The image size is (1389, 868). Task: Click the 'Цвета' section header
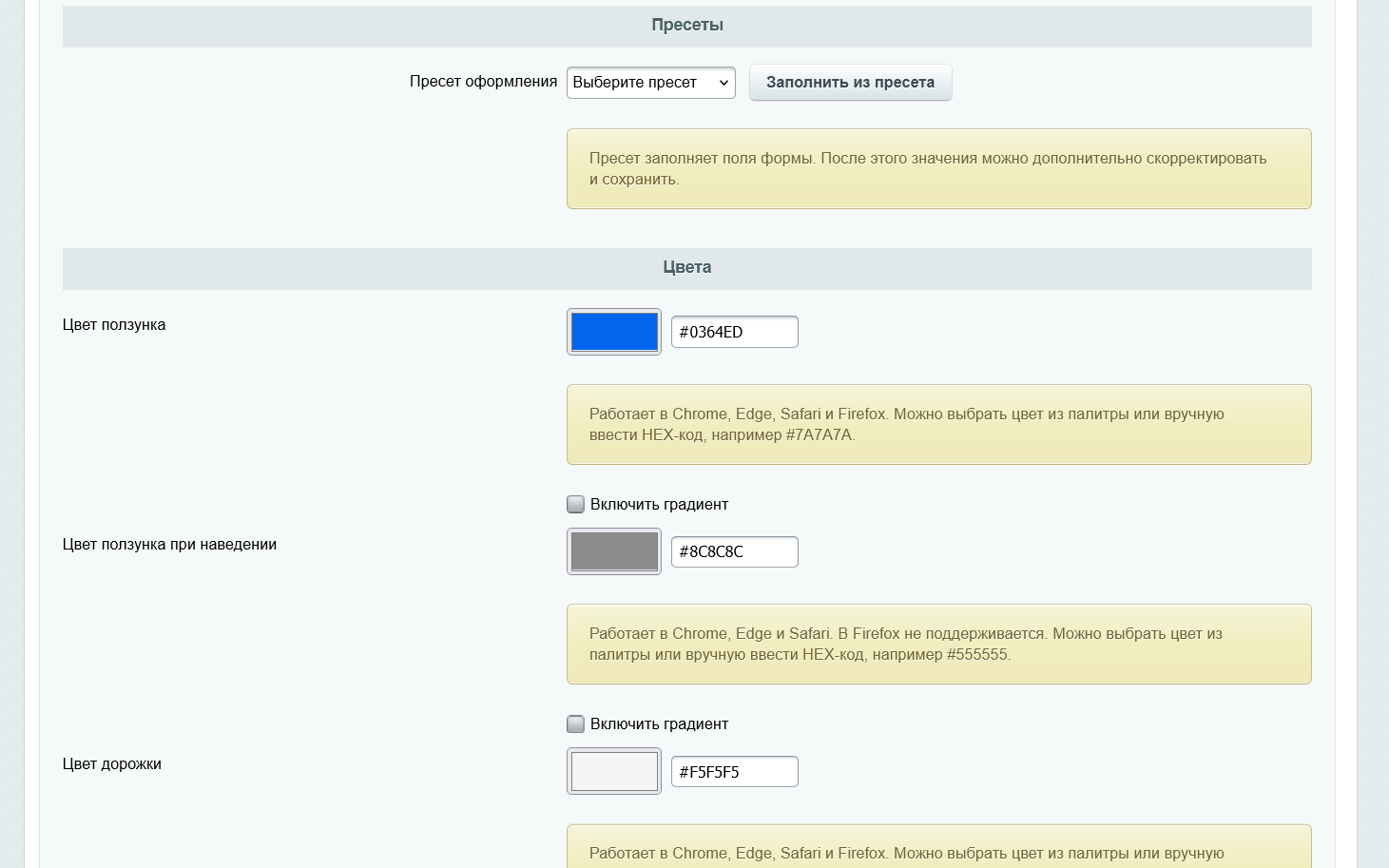[686, 268]
